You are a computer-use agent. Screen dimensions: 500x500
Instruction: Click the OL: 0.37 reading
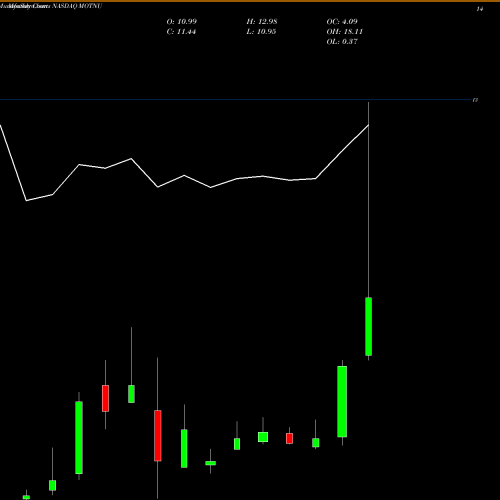342,42
